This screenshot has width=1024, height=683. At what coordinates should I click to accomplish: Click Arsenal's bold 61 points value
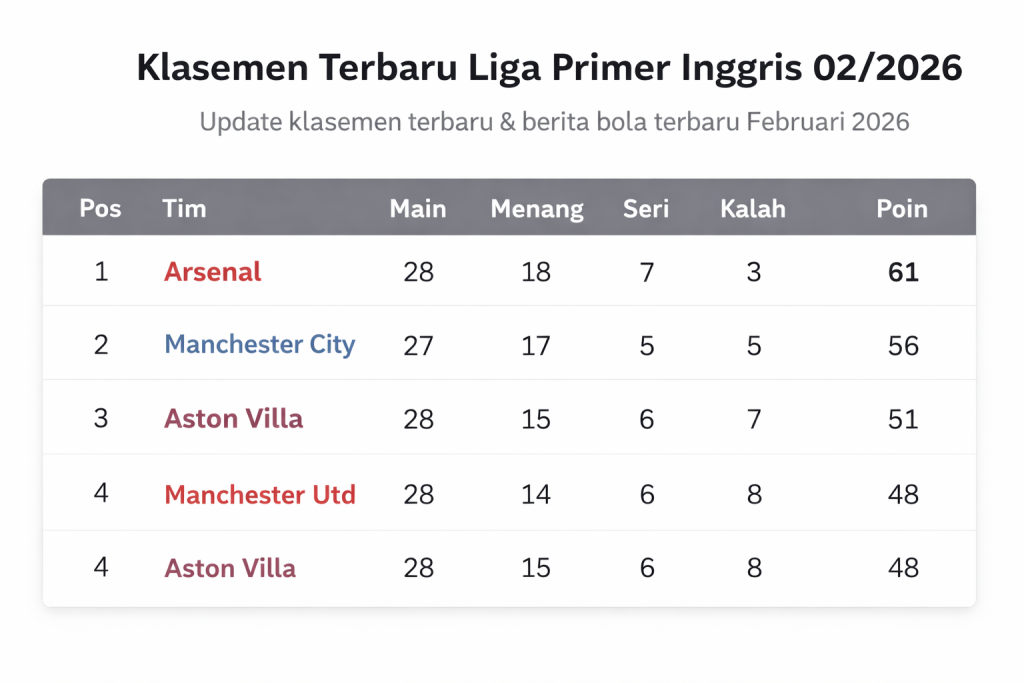[903, 272]
